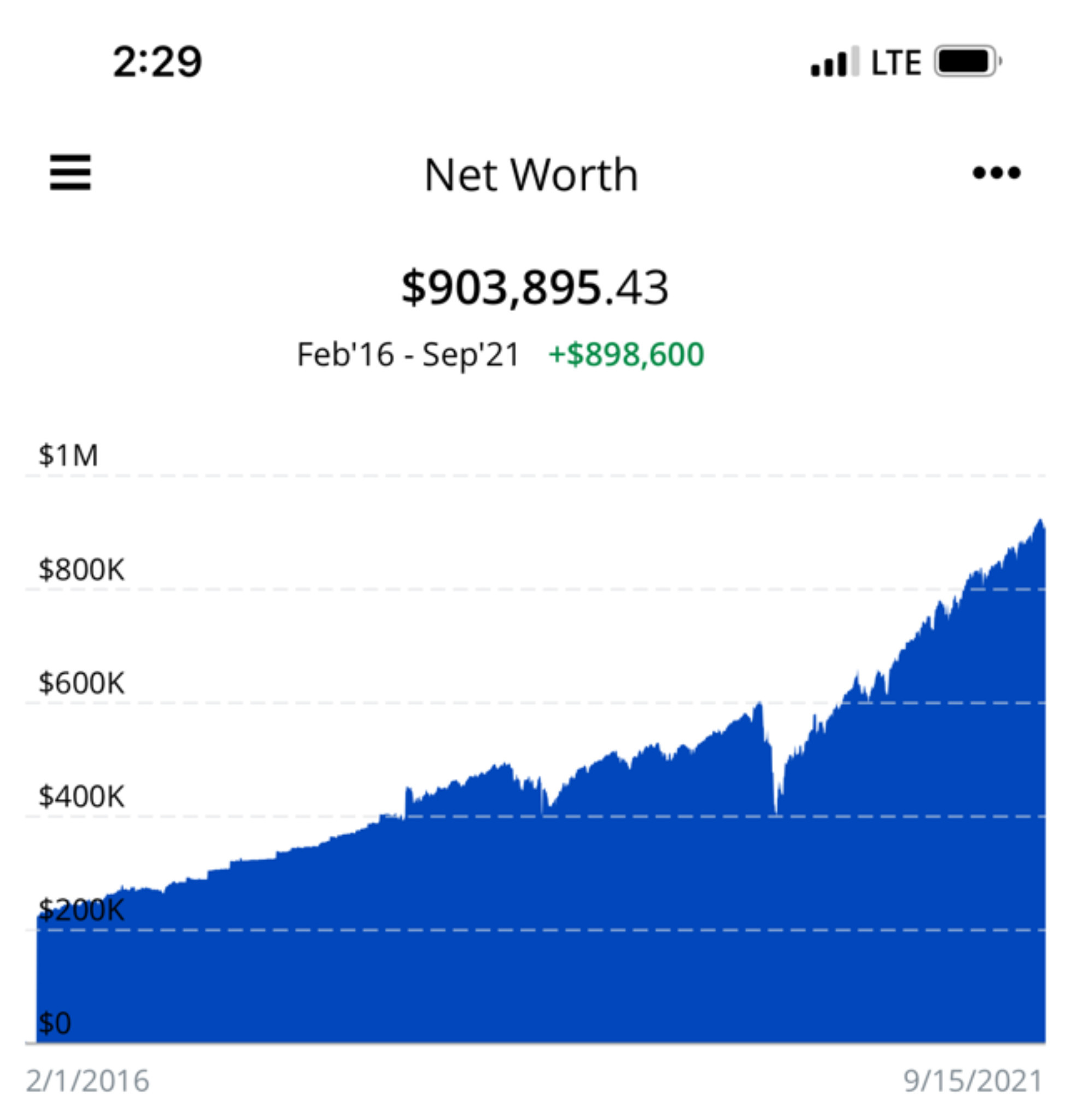The width and height of the screenshot is (1071, 1120).
Task: Select the 9/15/2021 end date
Action: (973, 1081)
